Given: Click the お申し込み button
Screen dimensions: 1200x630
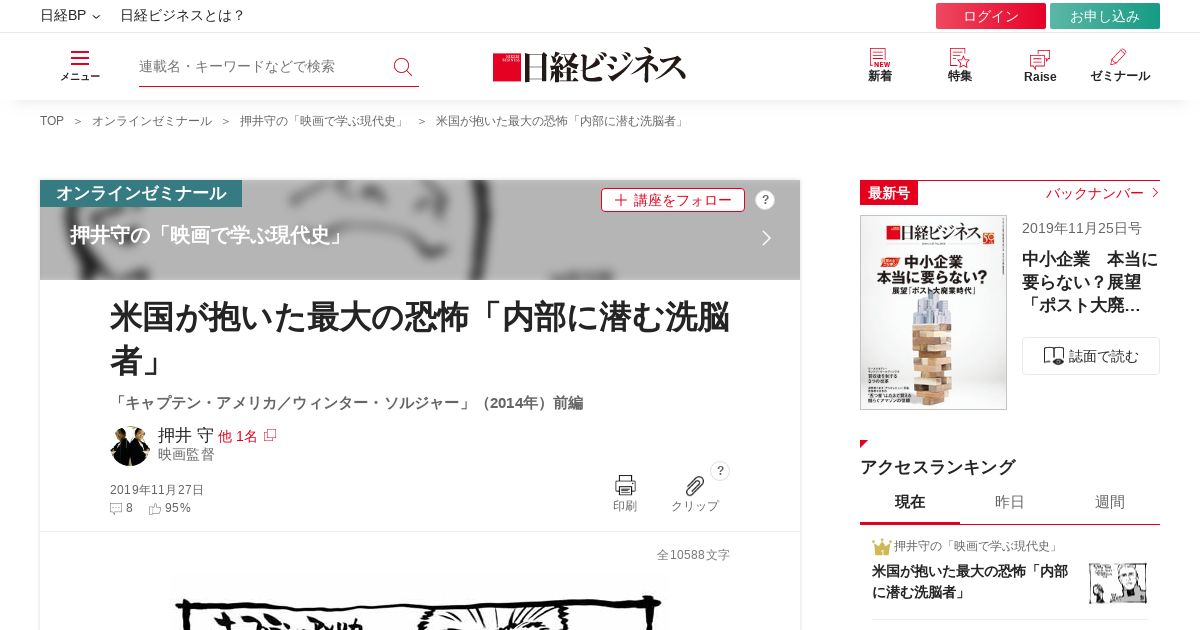Looking at the screenshot, I should (1105, 16).
